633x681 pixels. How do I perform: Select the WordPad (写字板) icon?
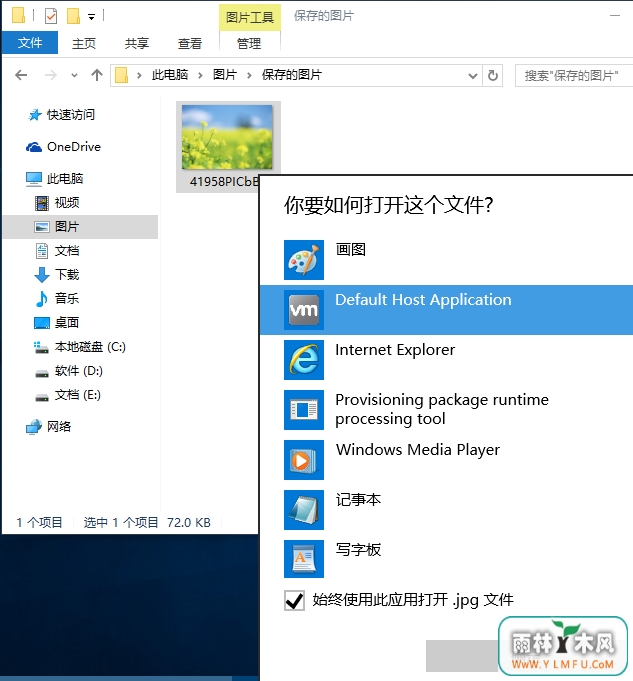pos(304,559)
